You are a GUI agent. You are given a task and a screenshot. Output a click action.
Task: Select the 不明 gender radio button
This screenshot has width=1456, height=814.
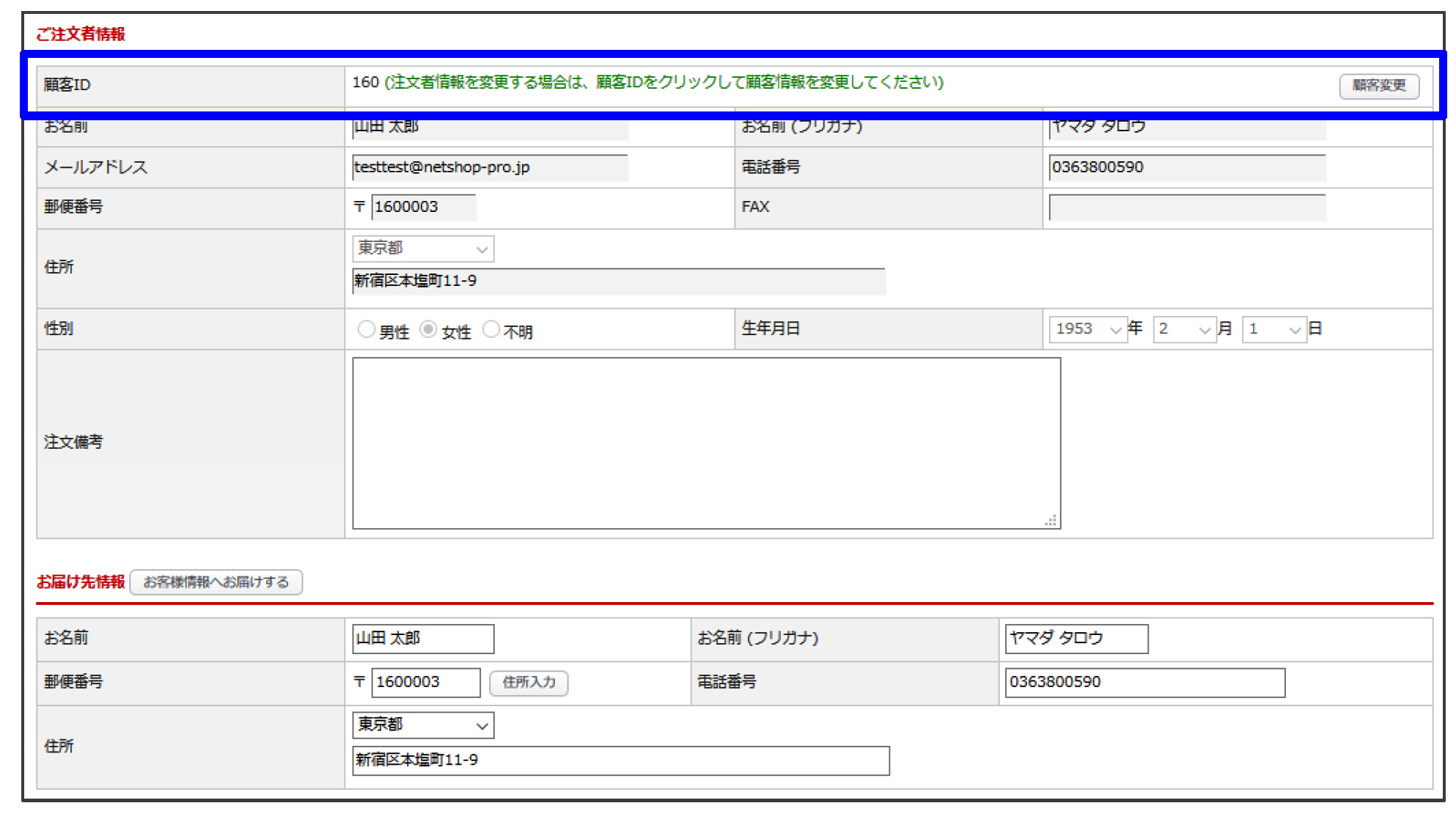pyautogui.click(x=490, y=330)
